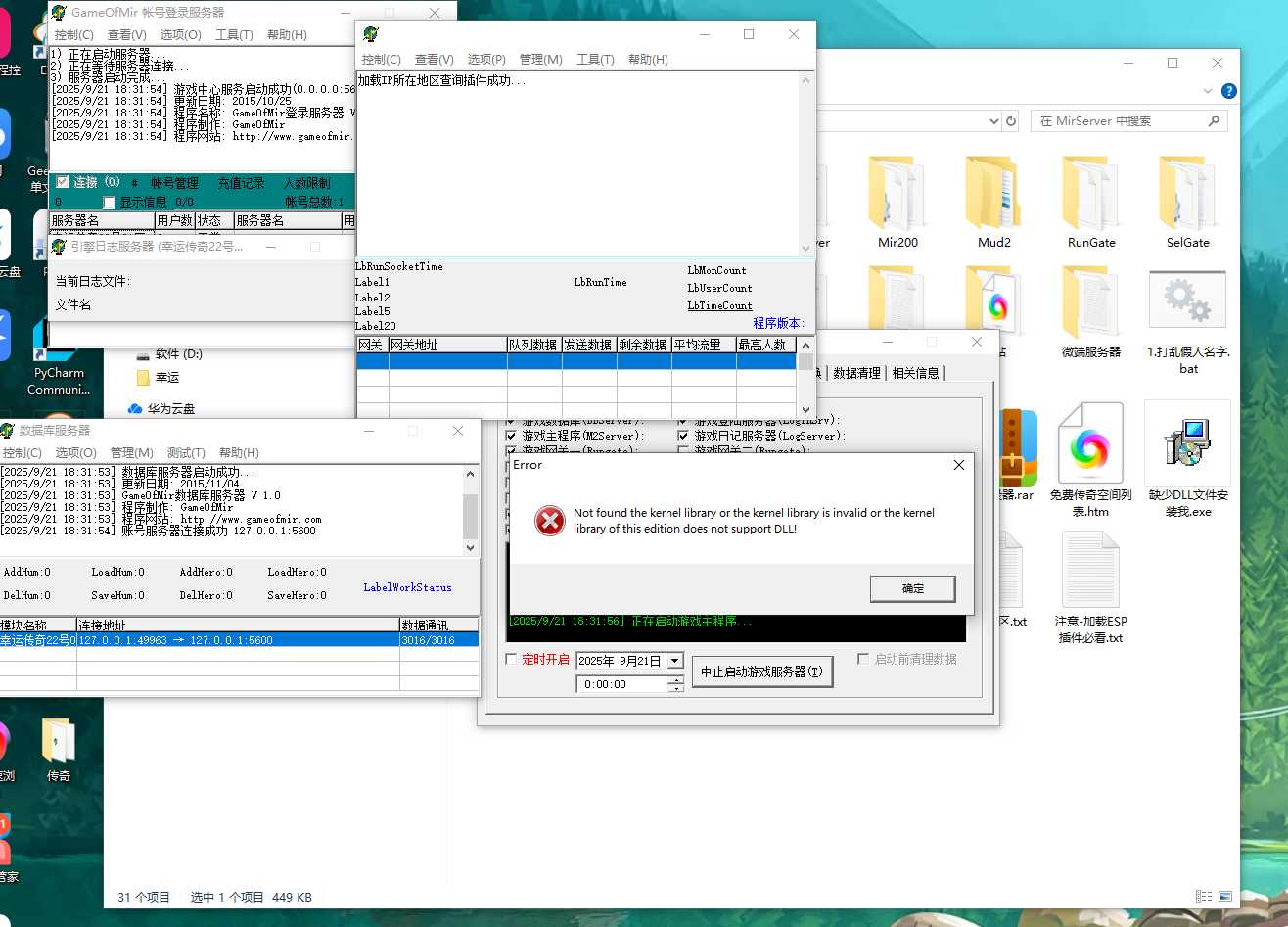Select the 缺少DLL文件安装我.exe installer icon
Image resolution: width=1288 pixels, height=927 pixels.
[1187, 442]
